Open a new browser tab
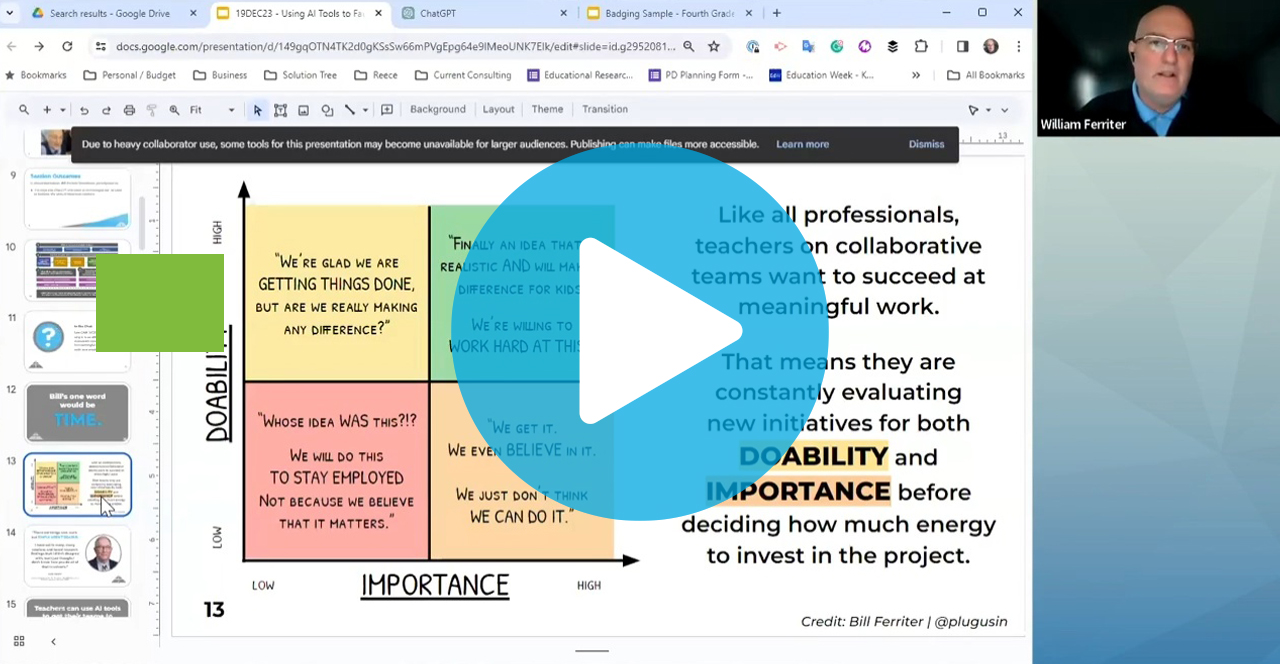The height and width of the screenshot is (664, 1280). point(777,14)
